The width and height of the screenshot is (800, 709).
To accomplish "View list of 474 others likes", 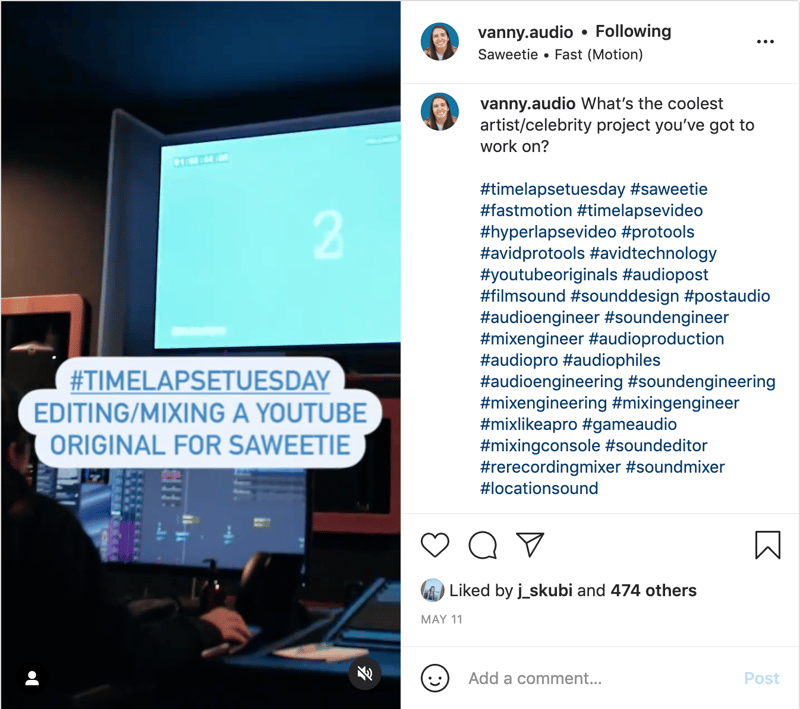I will pos(653,590).
